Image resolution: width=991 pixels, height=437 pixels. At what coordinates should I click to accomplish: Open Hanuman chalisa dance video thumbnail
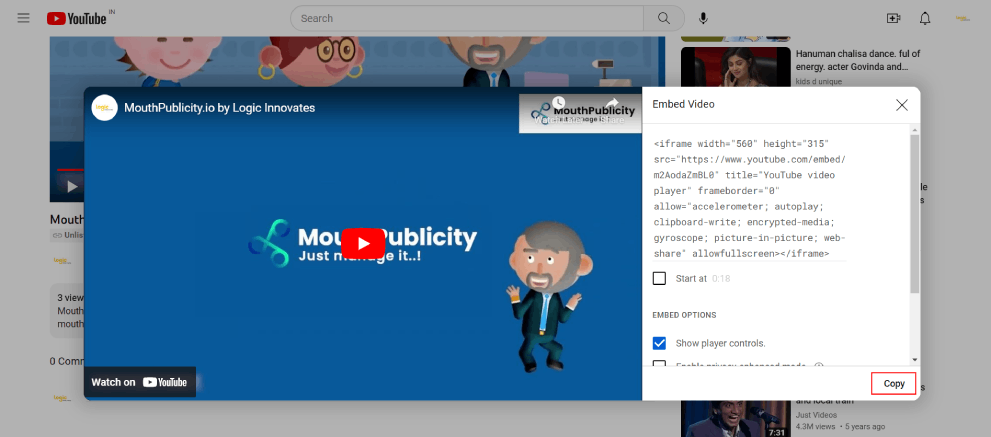tap(736, 66)
